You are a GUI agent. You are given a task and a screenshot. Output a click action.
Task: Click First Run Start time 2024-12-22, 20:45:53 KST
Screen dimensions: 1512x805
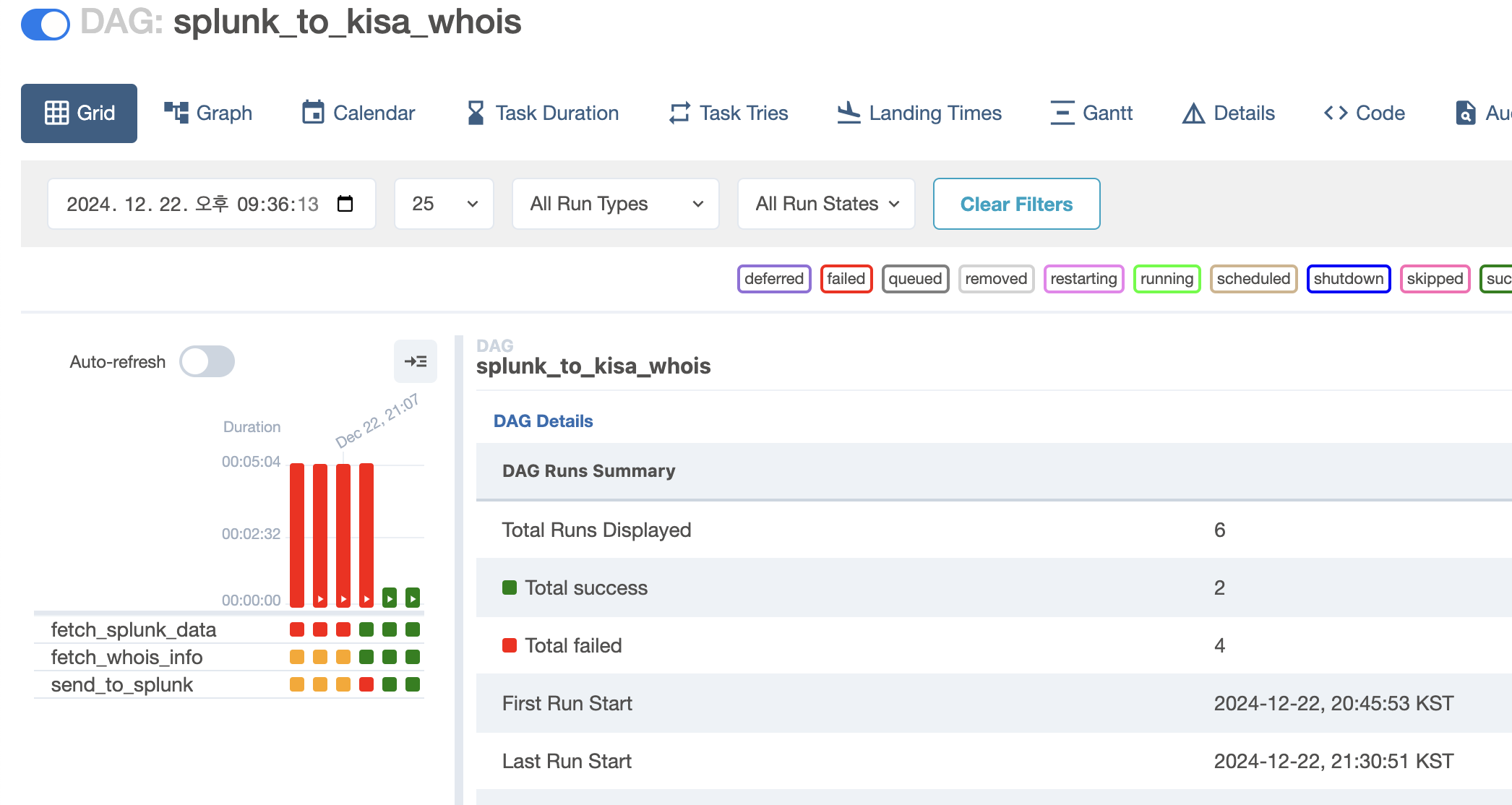point(1333,703)
